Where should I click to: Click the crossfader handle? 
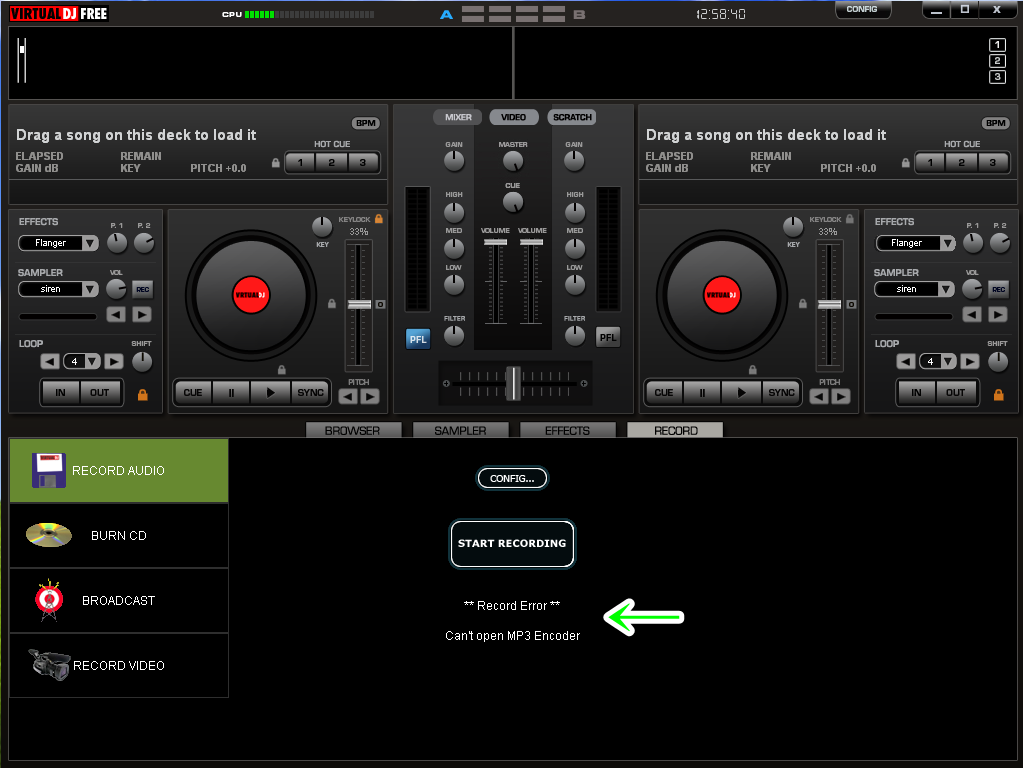coord(514,384)
